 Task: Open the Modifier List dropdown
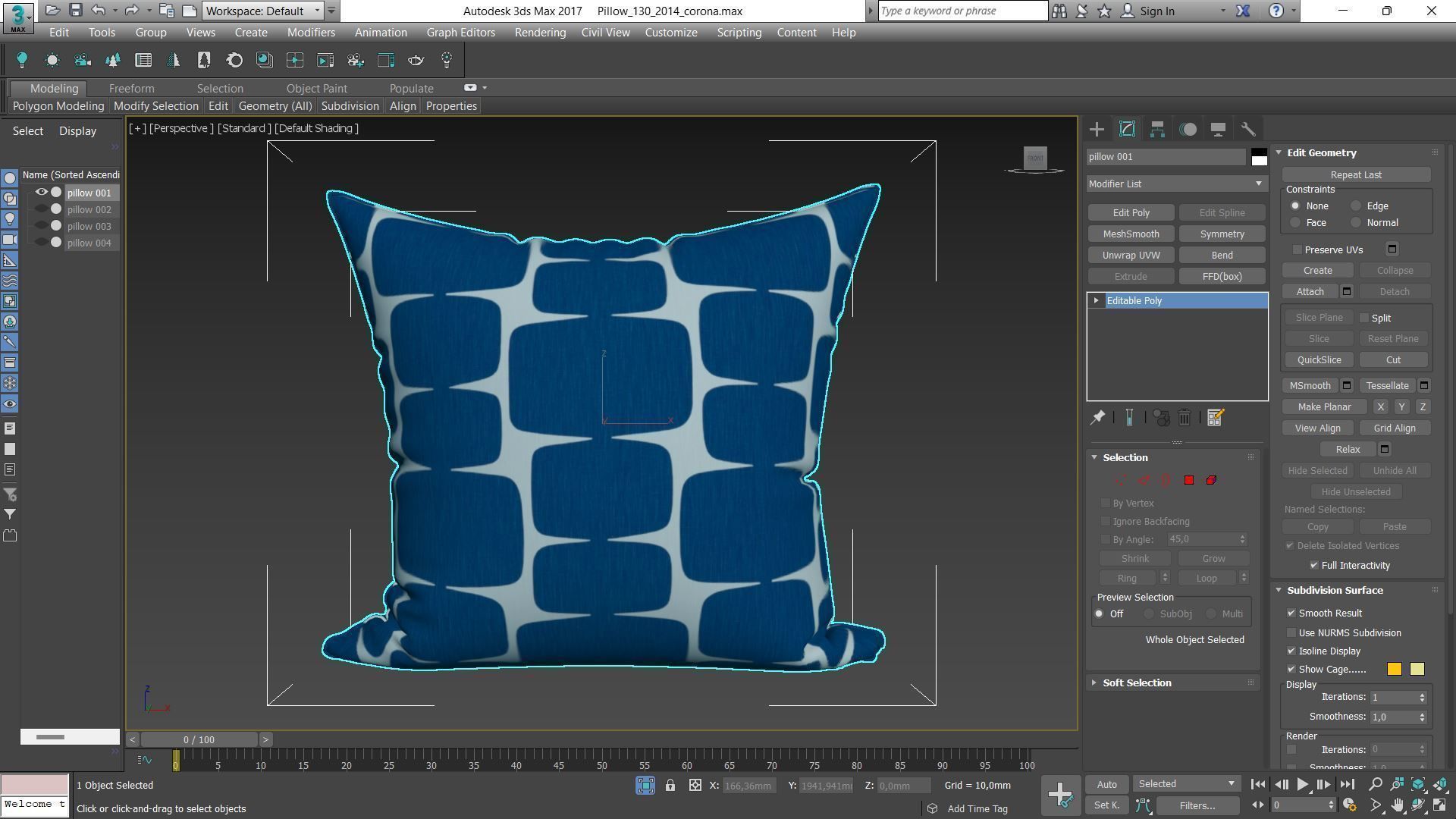point(1177,184)
